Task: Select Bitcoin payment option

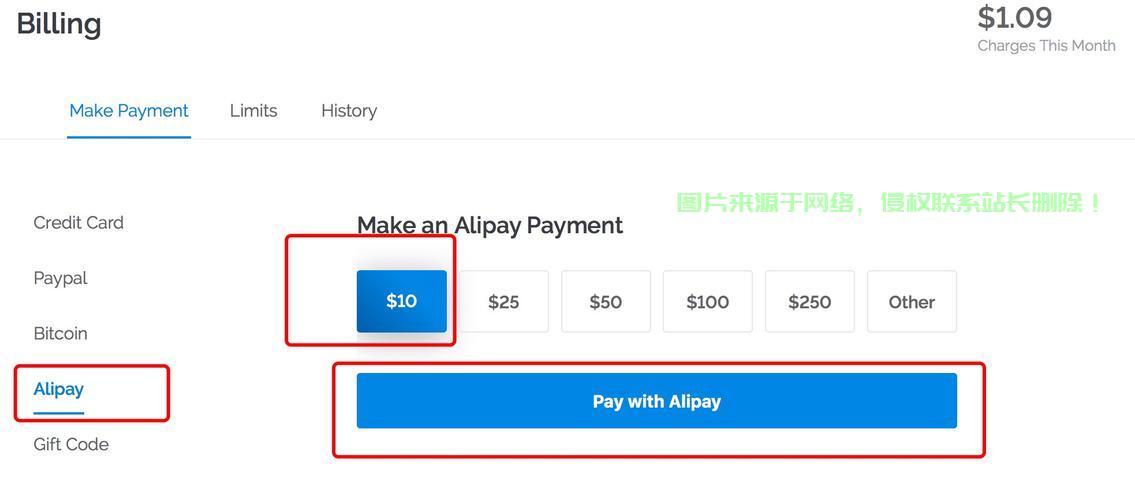Action: [x=60, y=333]
